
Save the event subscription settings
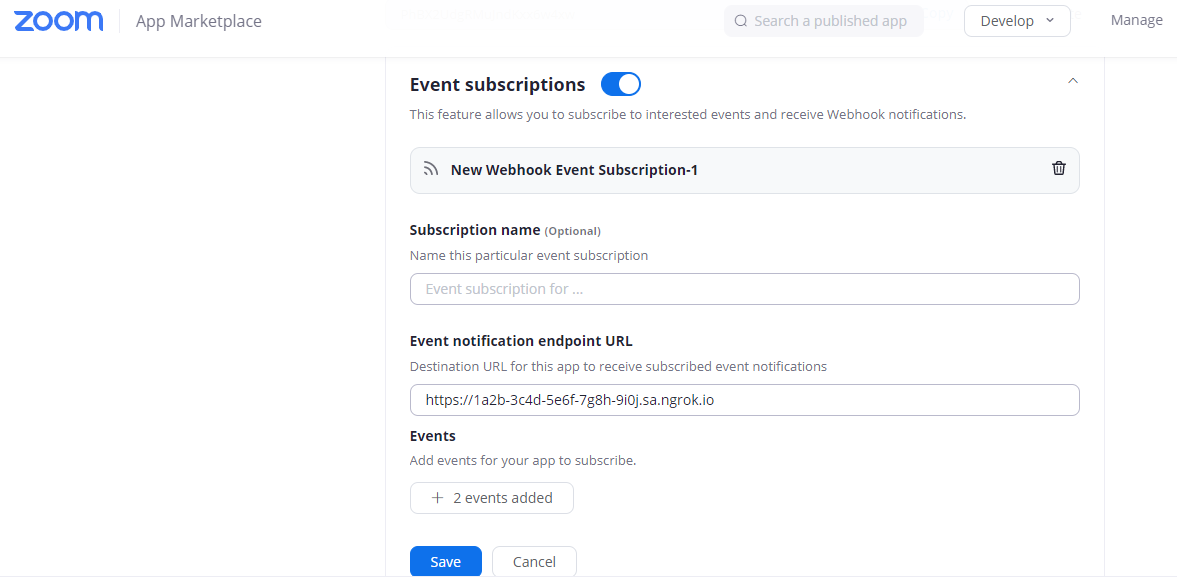pyautogui.click(x=445, y=561)
